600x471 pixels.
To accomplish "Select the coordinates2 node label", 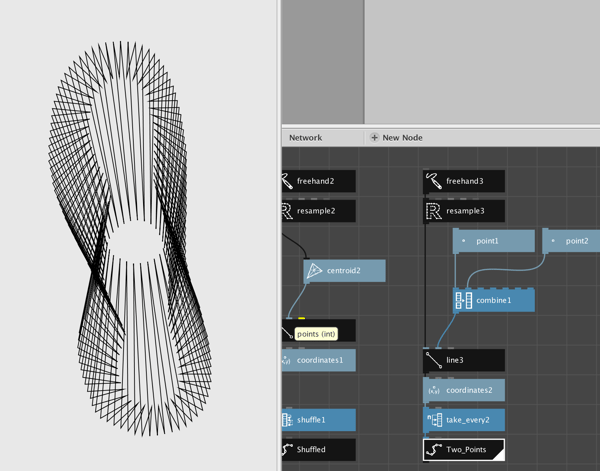I will (469, 390).
